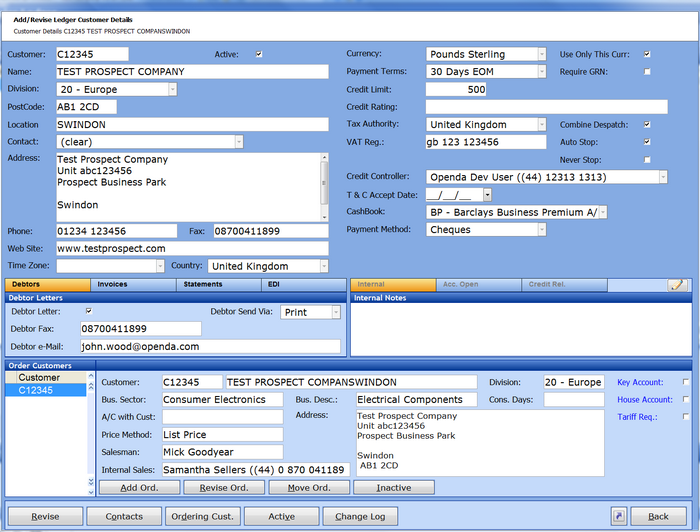This screenshot has height=532, width=700.
Task: Click the Debtor e-Mail field
Action: [x=210, y=347]
